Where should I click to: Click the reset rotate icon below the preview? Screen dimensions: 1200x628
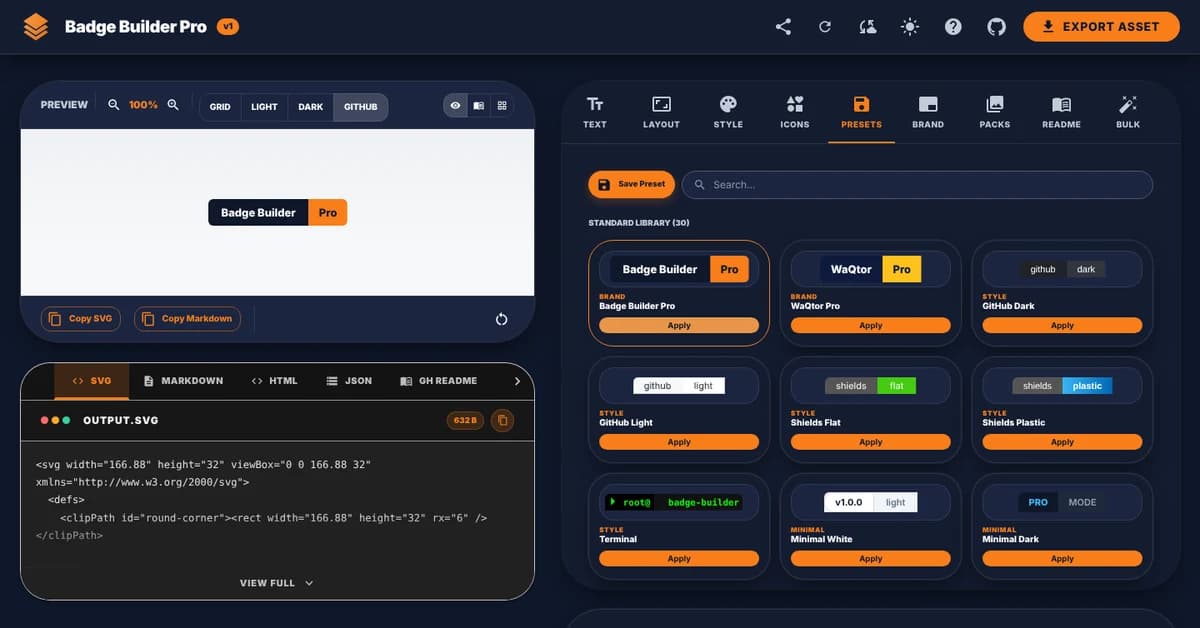click(x=502, y=319)
